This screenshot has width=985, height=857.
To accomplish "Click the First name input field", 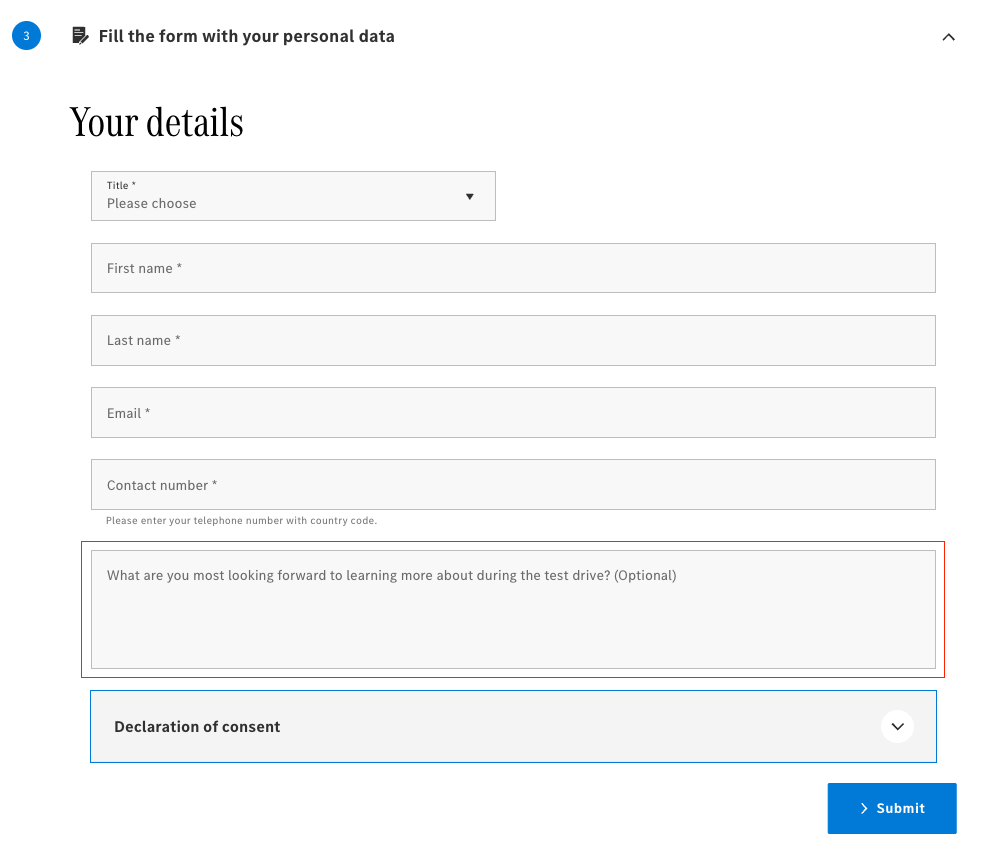I will point(512,268).
